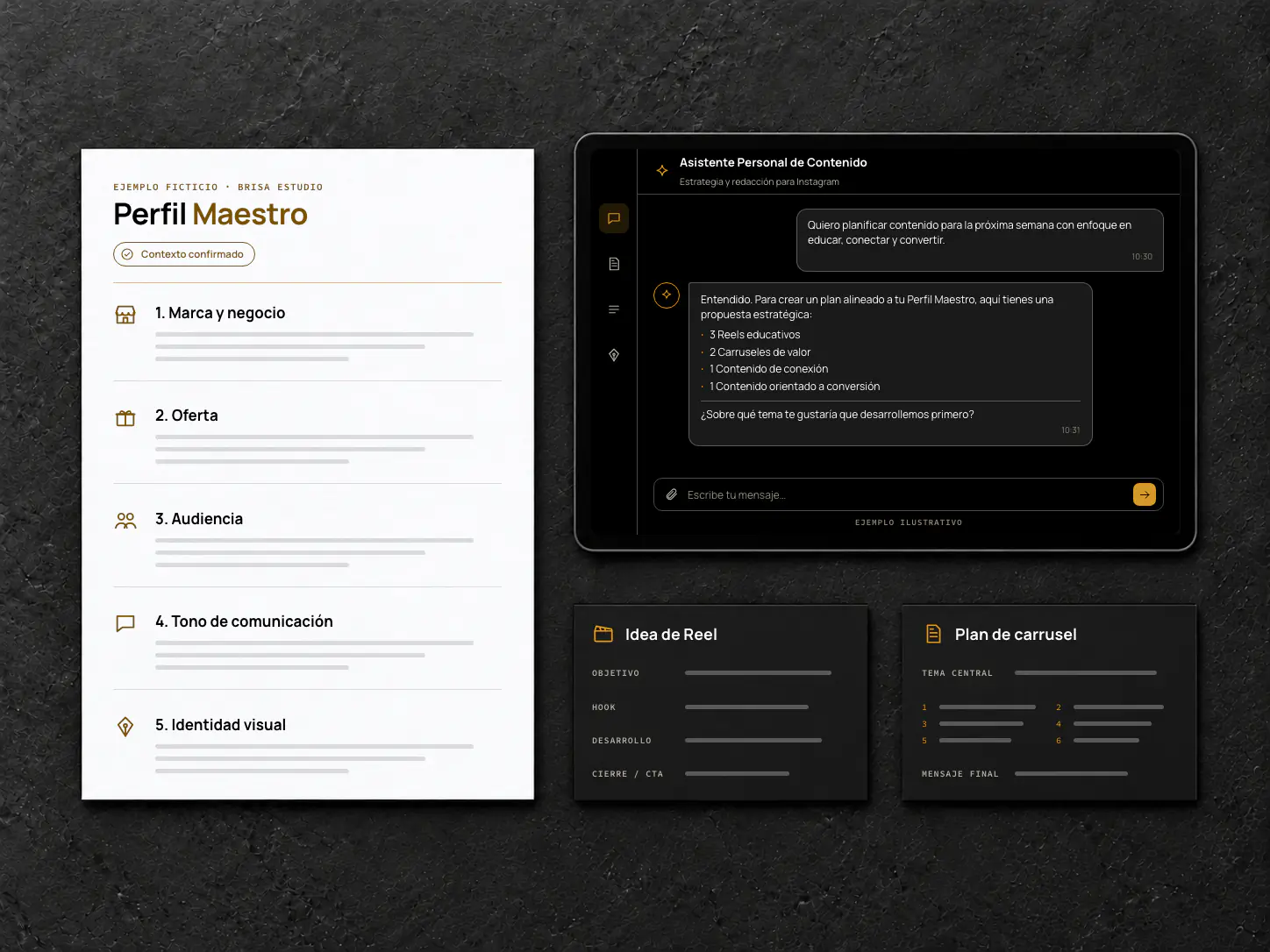
Task: Click the check circle icon in Contexto confirmado
Action: coord(127,254)
